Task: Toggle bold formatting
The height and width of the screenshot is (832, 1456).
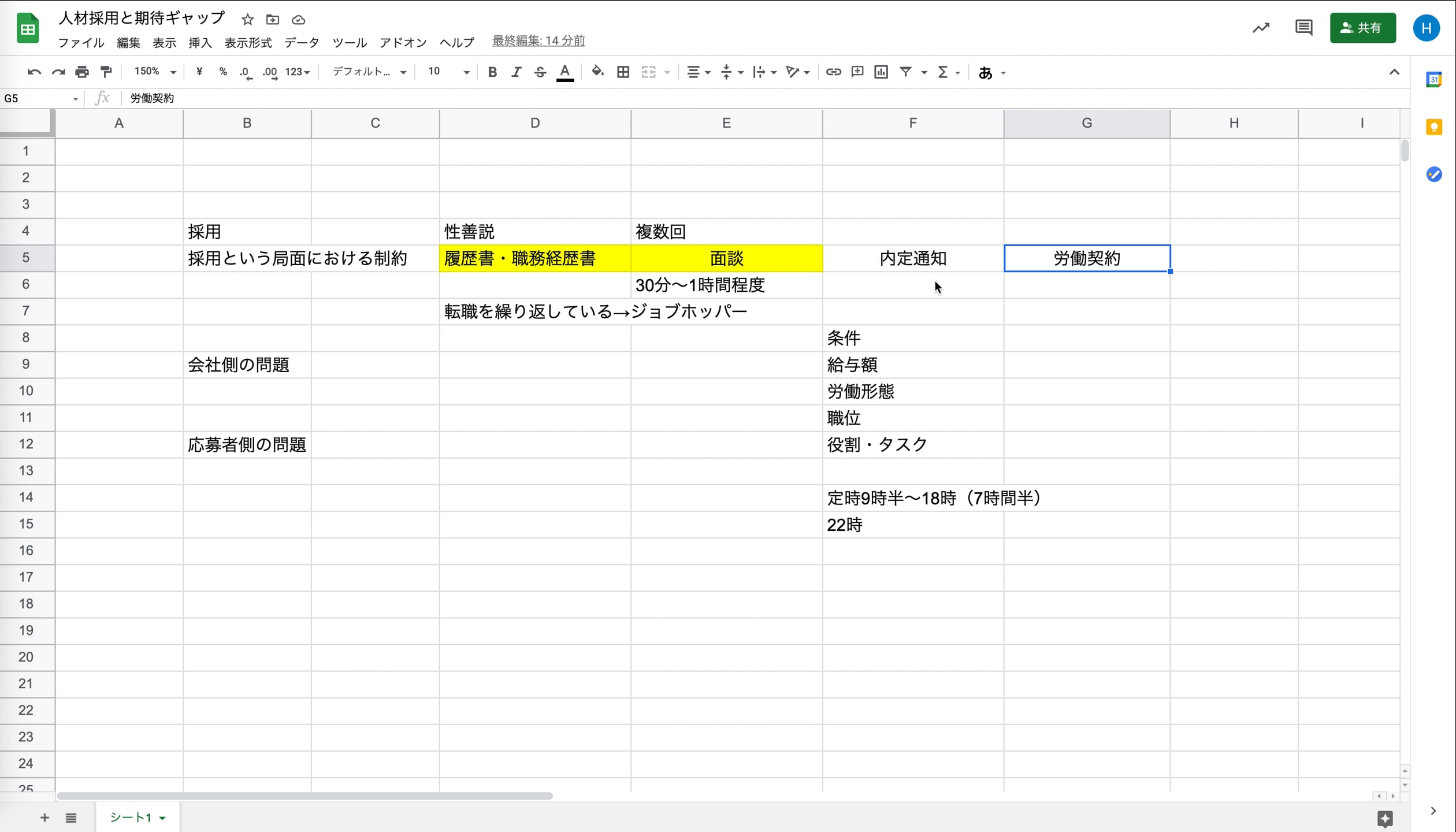Action: click(x=492, y=72)
